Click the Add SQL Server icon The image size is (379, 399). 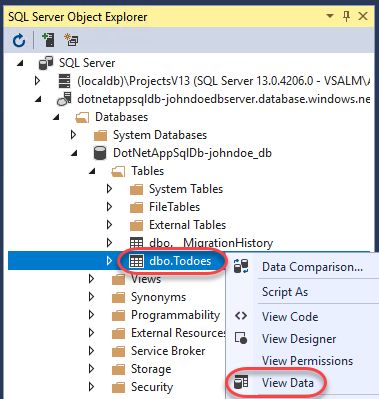coord(48,40)
